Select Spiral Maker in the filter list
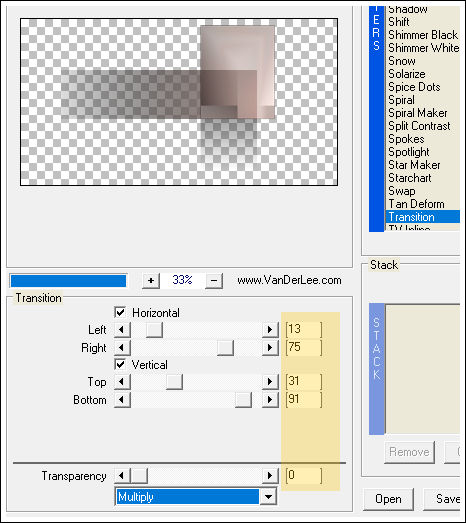This screenshot has width=466, height=523. coord(418,113)
